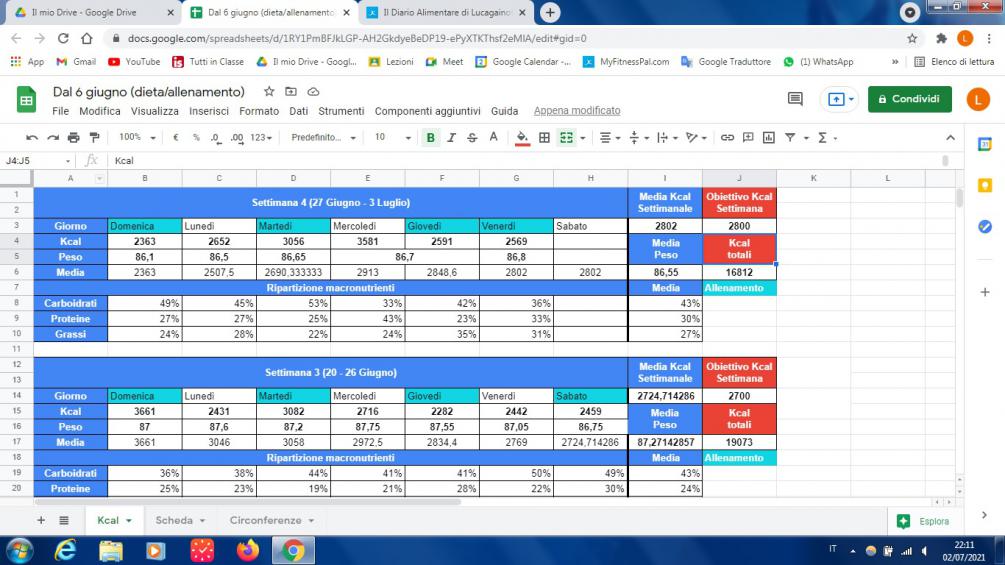
Task: Click the undo arrow in the toolbar
Action: click(33, 137)
